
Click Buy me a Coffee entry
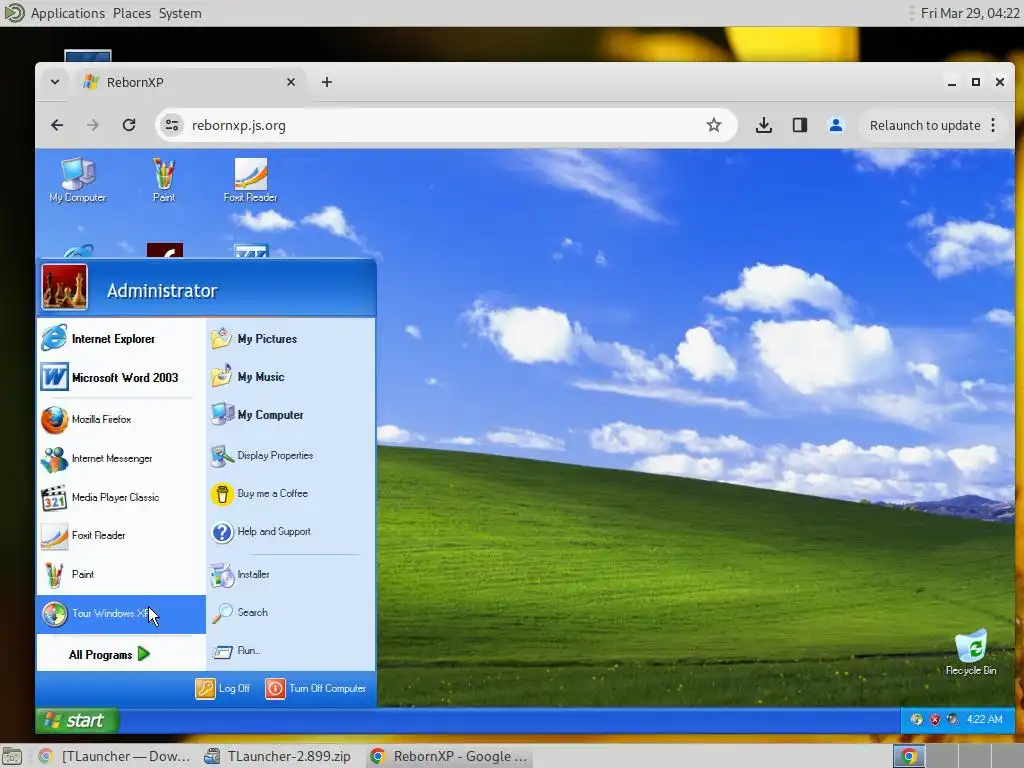click(291, 494)
